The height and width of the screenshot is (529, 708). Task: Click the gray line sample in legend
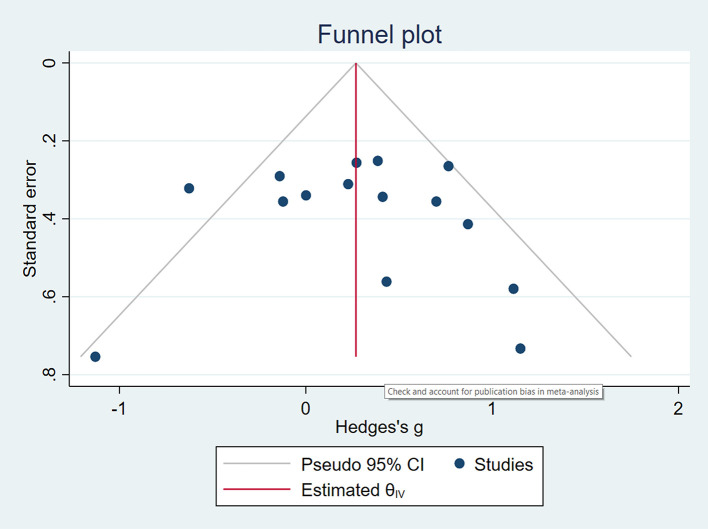(x=256, y=463)
